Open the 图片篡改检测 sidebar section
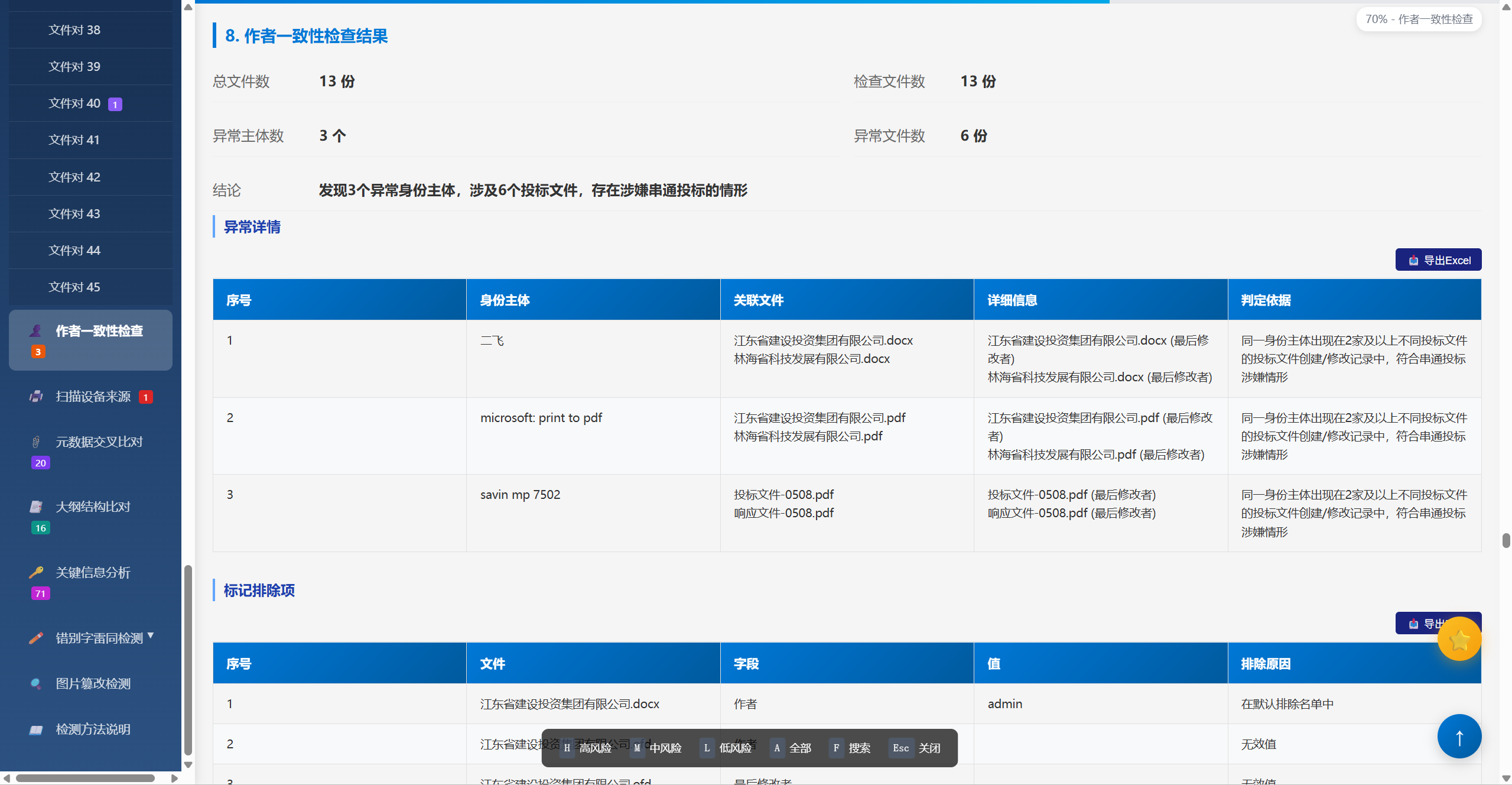 coord(90,684)
